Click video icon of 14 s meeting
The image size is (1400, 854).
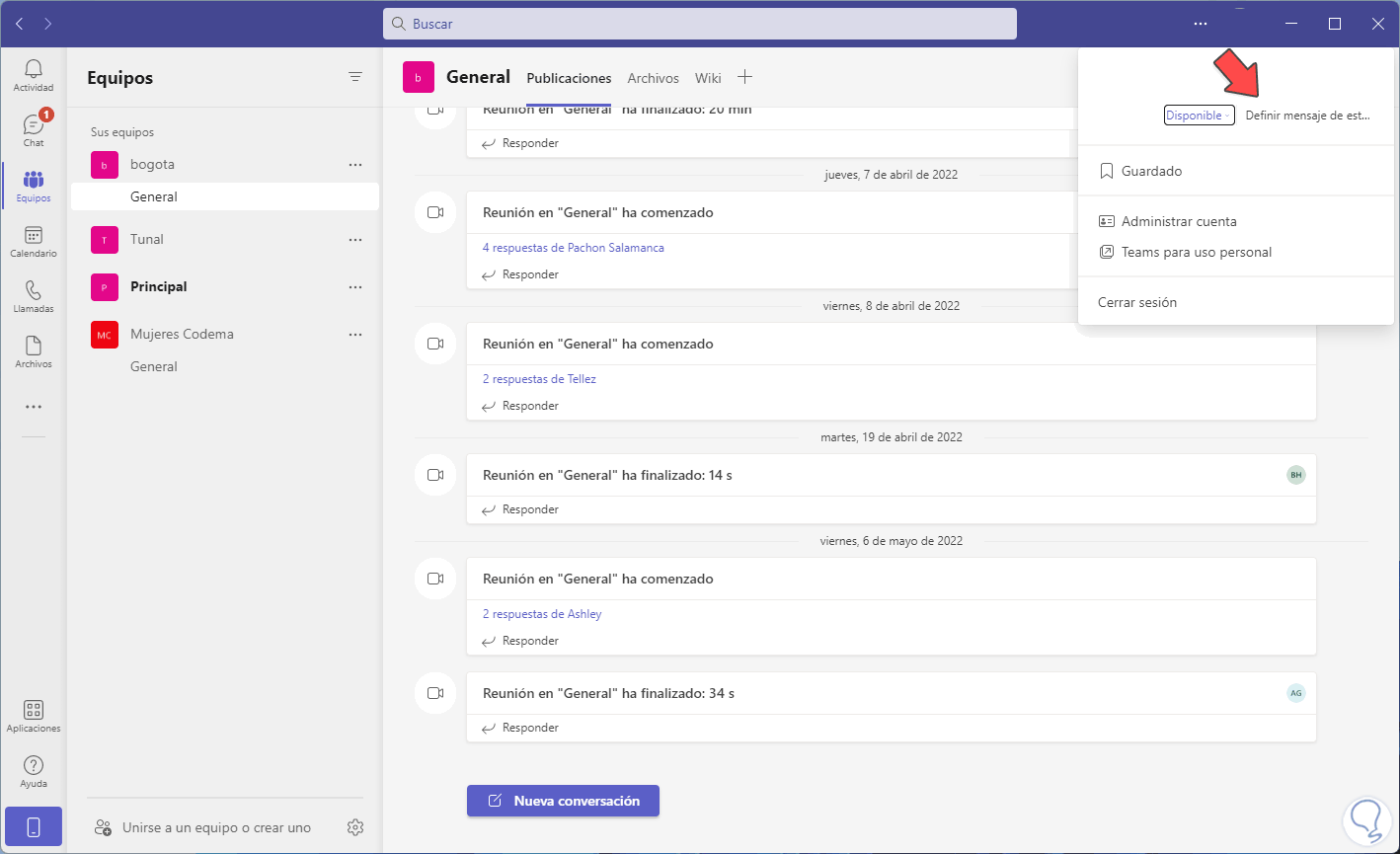[x=435, y=475]
